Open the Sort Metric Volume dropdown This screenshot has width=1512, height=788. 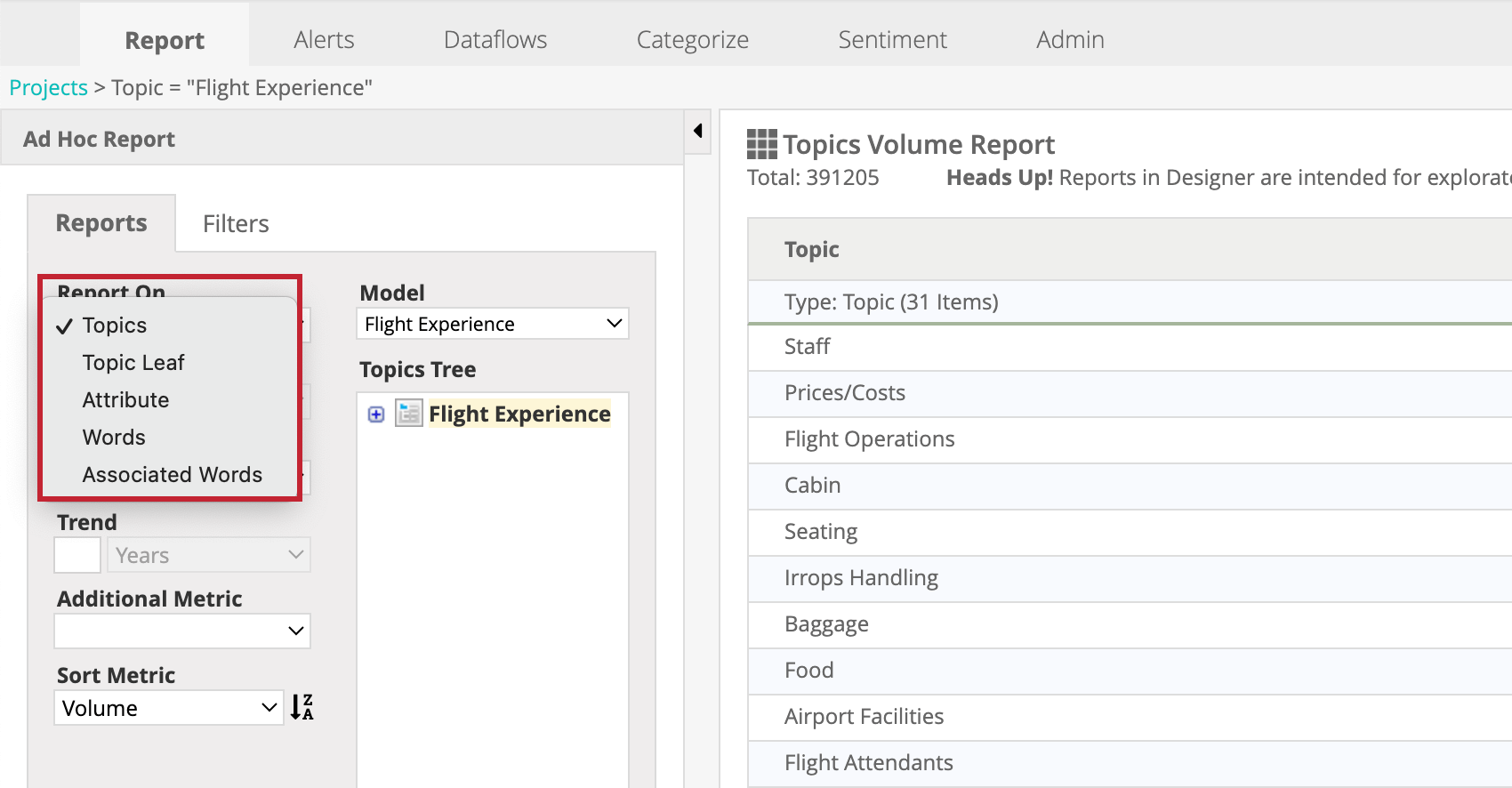[x=168, y=708]
